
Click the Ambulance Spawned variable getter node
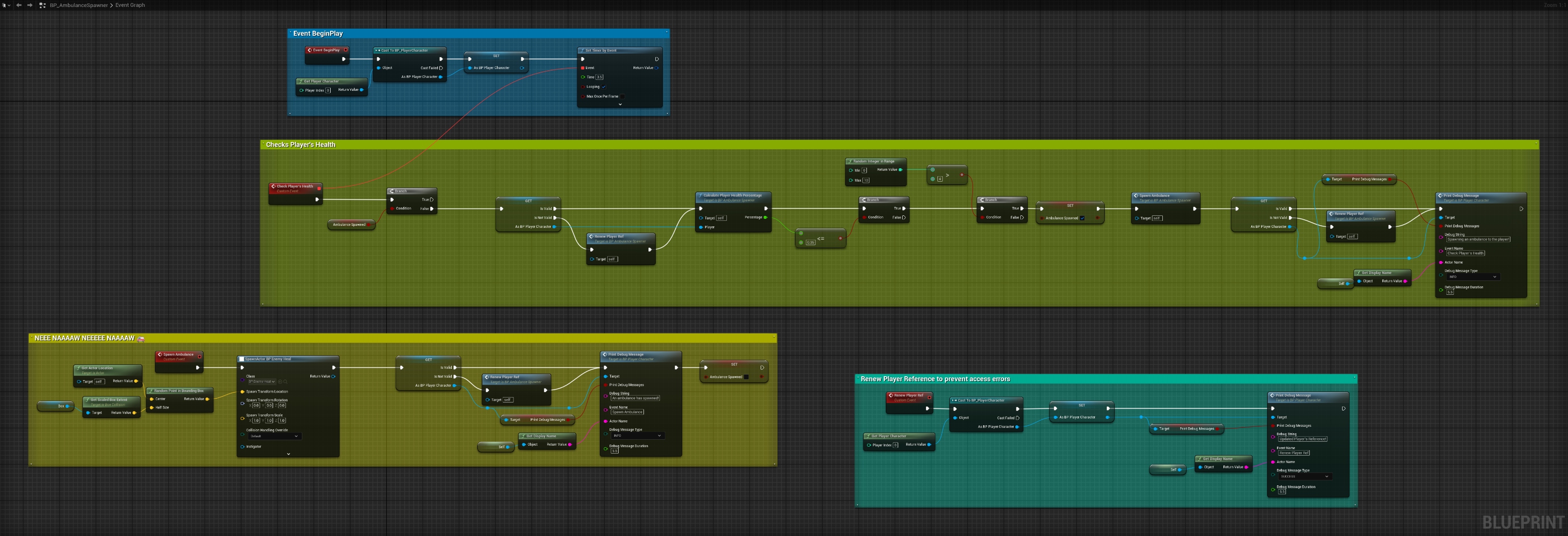(351, 224)
